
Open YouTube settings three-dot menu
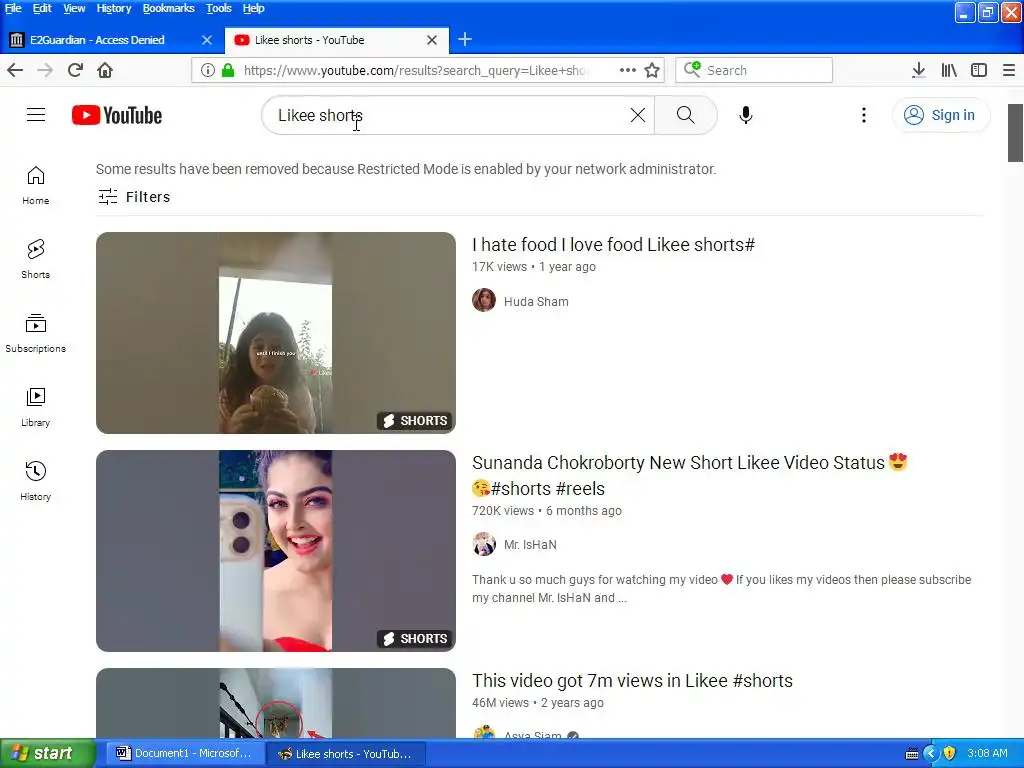pyautogui.click(x=864, y=115)
